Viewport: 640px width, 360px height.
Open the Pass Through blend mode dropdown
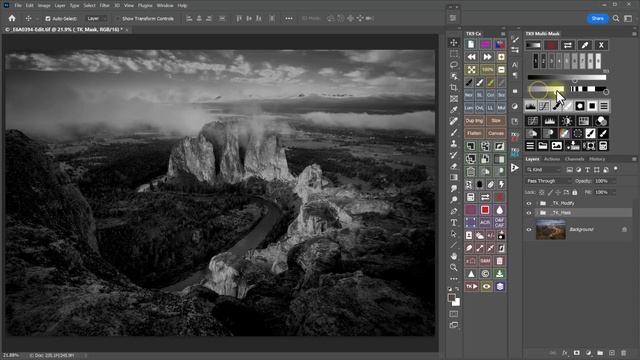coord(548,181)
